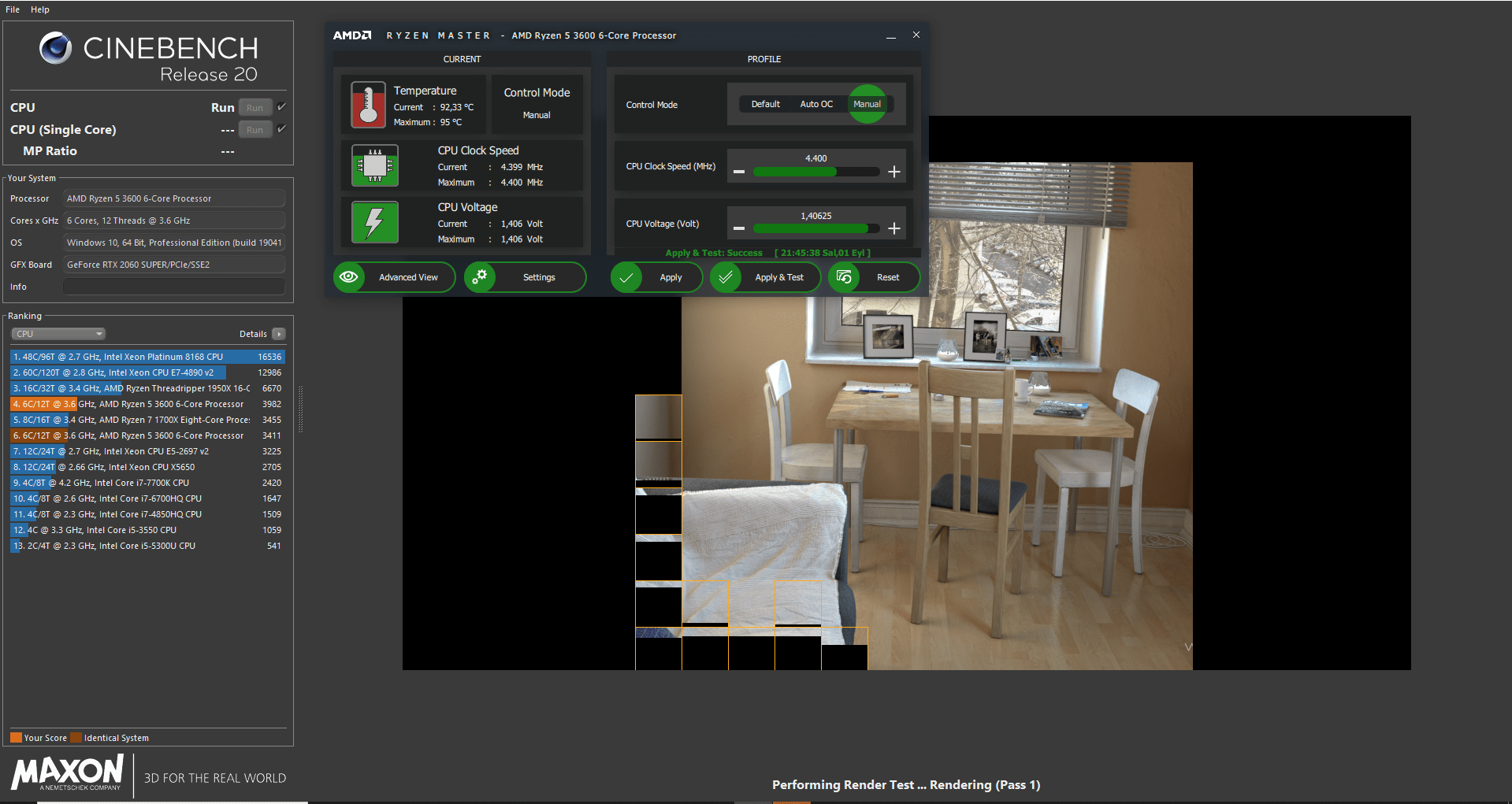Select ranking row Intel Core i5-5300U

point(147,546)
